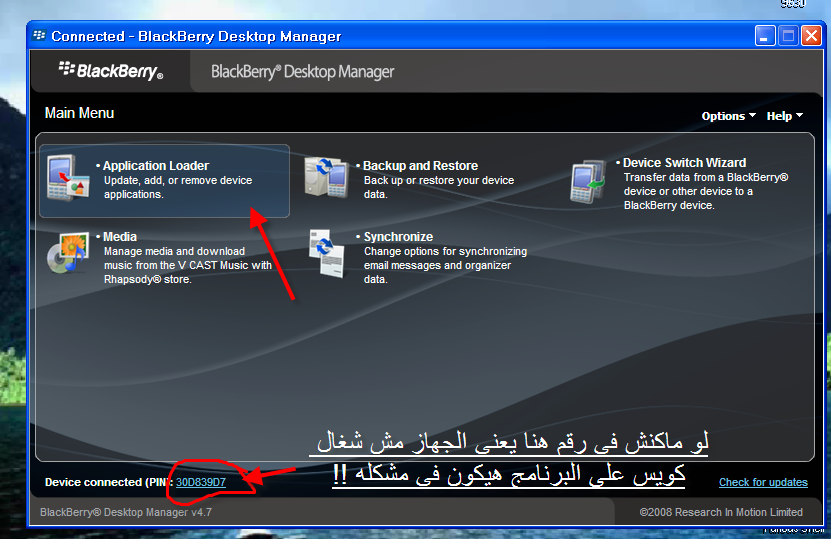Viewport: 831px width, 539px height.
Task: Click '©2008 Research In Motion Limited' text
Action: pos(721,513)
